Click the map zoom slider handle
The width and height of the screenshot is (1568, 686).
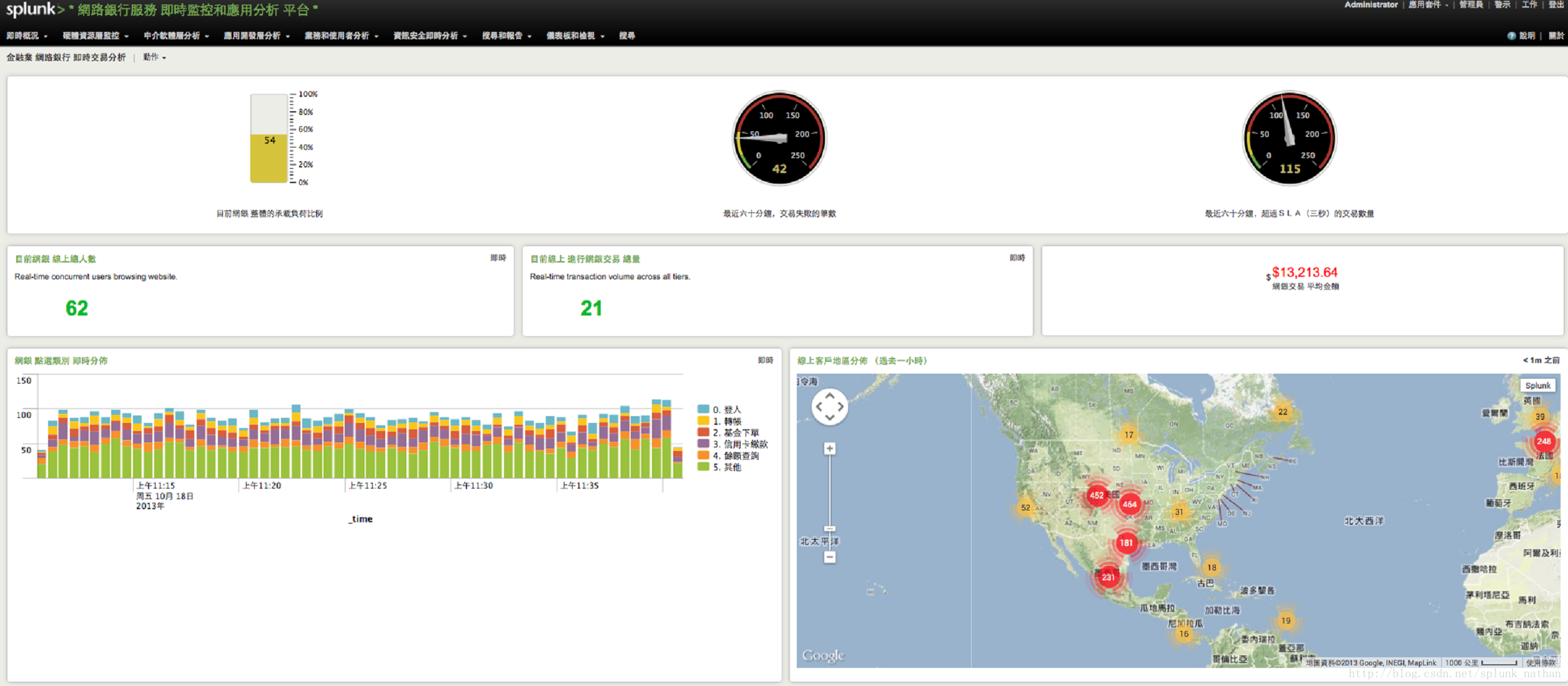tap(829, 529)
